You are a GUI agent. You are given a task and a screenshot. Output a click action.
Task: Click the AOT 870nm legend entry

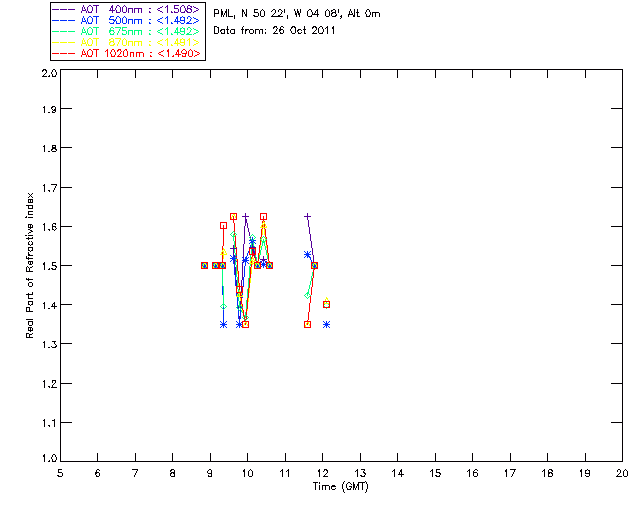tap(127, 42)
